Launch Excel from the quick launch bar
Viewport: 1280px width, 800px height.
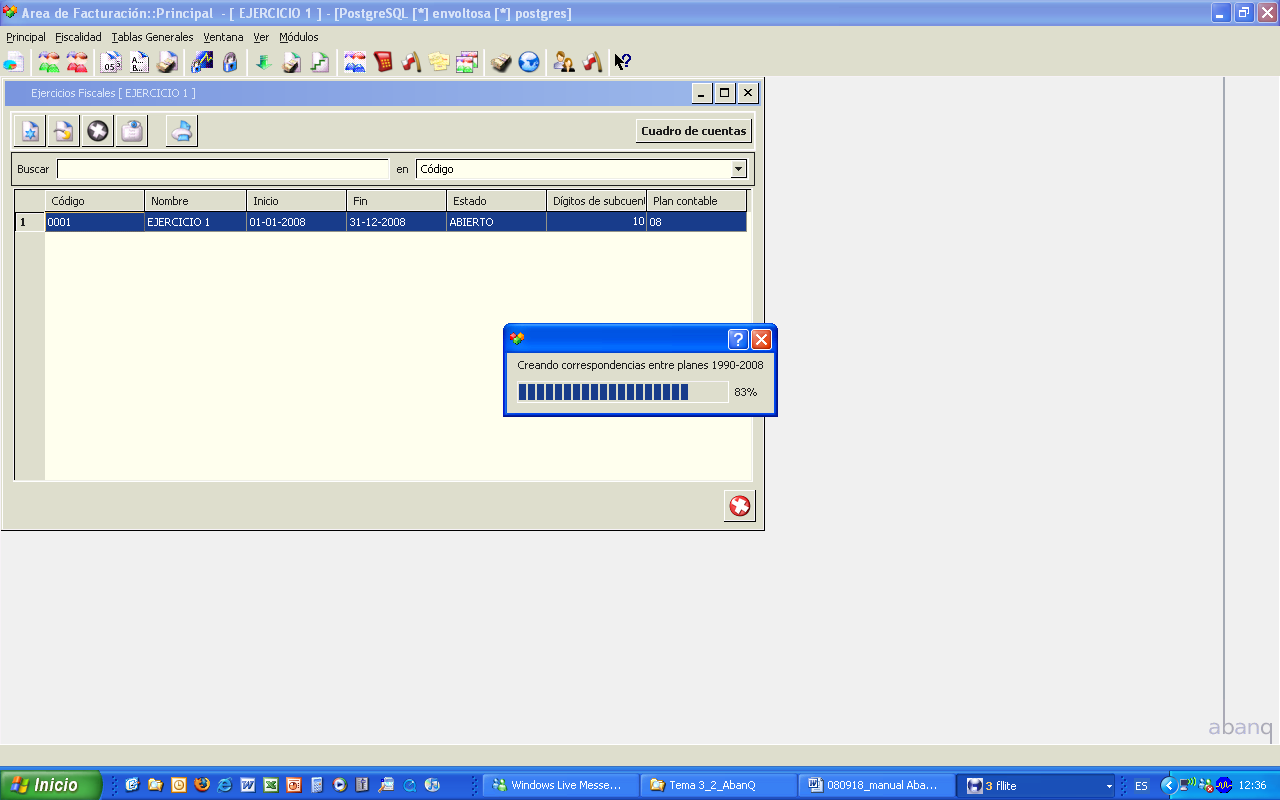(x=271, y=785)
